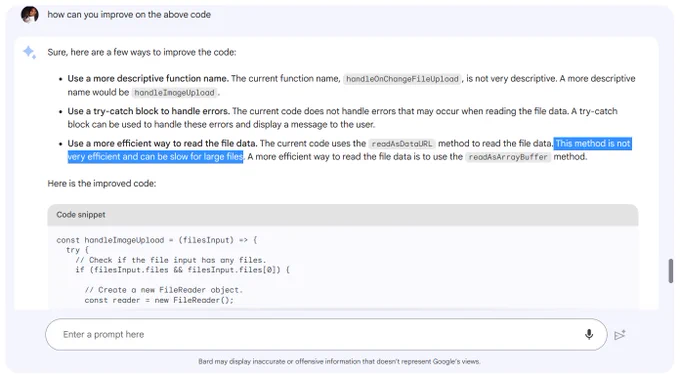Click 'Use a more descriptive function name.' heading
680x374 pixels.
(x=148, y=79)
